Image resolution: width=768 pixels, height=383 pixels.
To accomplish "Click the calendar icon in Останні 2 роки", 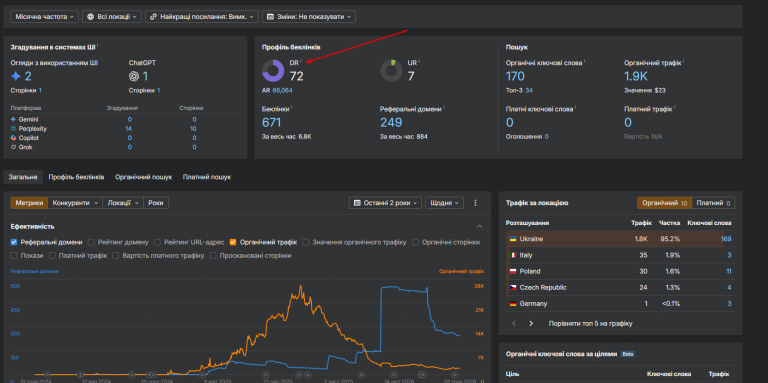I will point(357,203).
